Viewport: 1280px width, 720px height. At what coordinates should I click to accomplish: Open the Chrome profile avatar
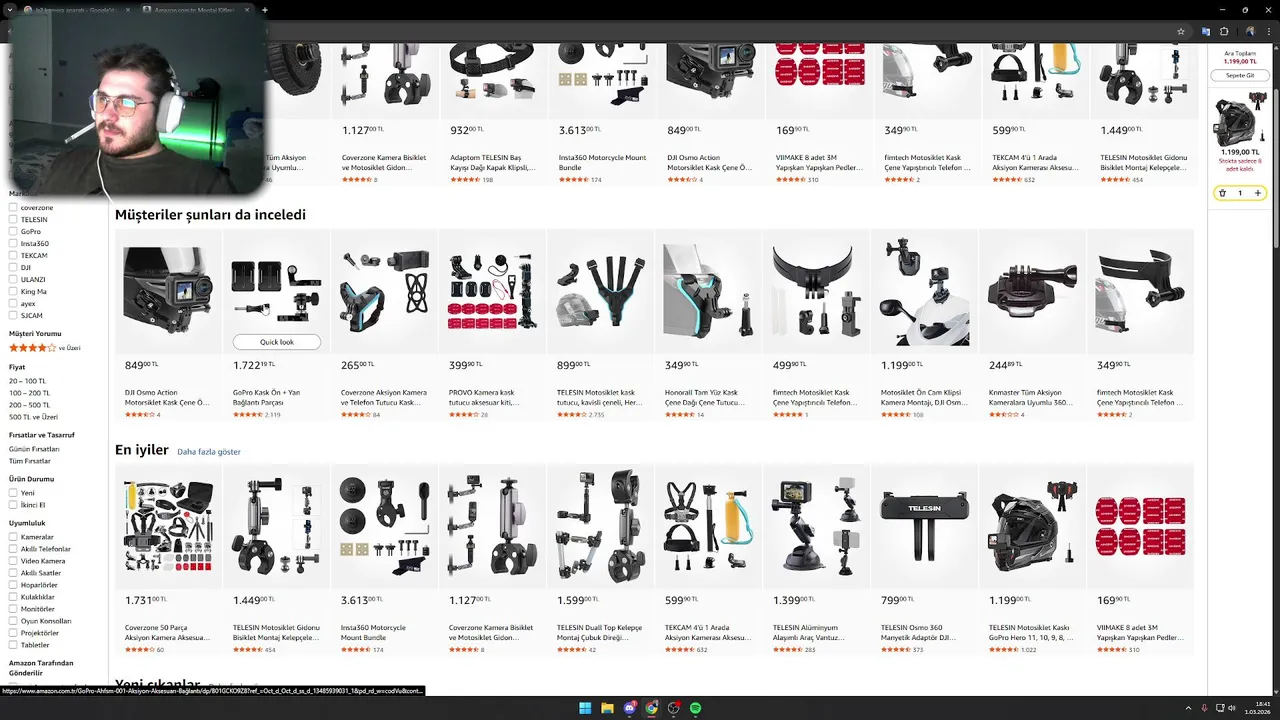[1250, 31]
